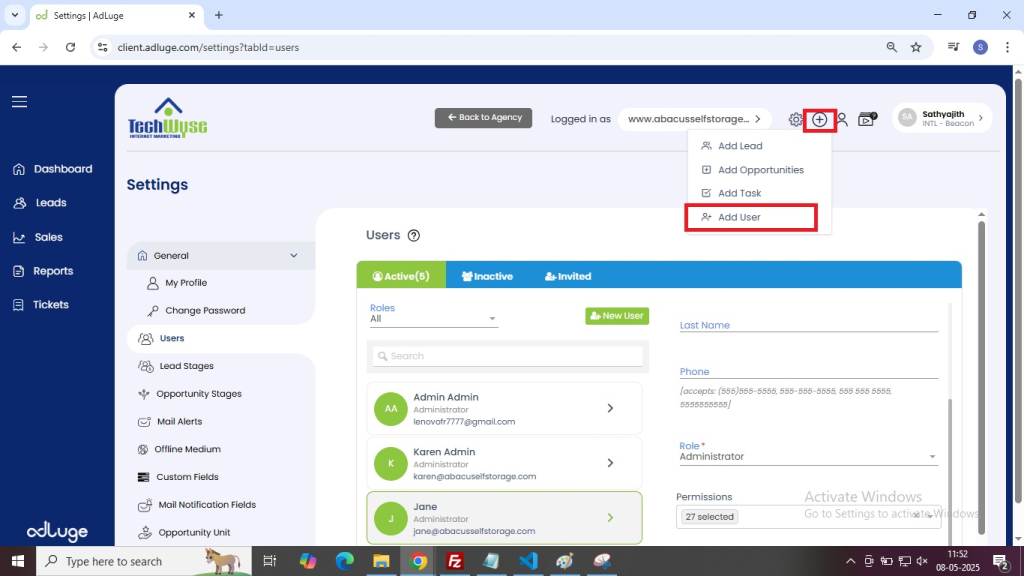The height and width of the screenshot is (576, 1024).
Task: Click the settings gear icon in the header
Action: point(795,119)
